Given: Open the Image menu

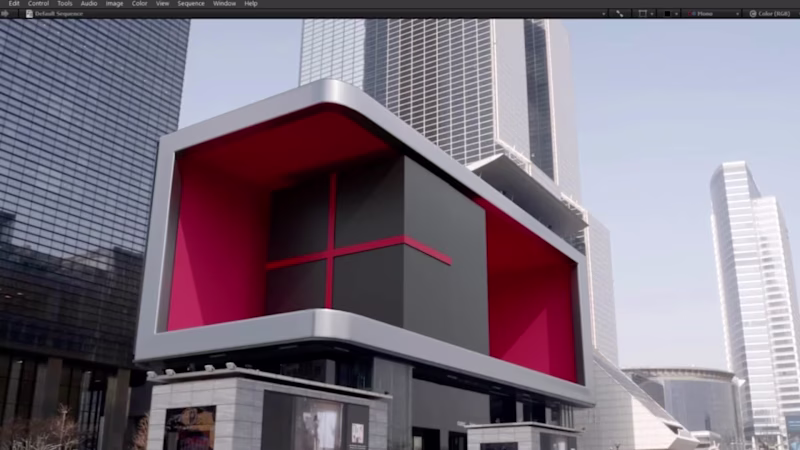Looking at the screenshot, I should pos(114,4).
